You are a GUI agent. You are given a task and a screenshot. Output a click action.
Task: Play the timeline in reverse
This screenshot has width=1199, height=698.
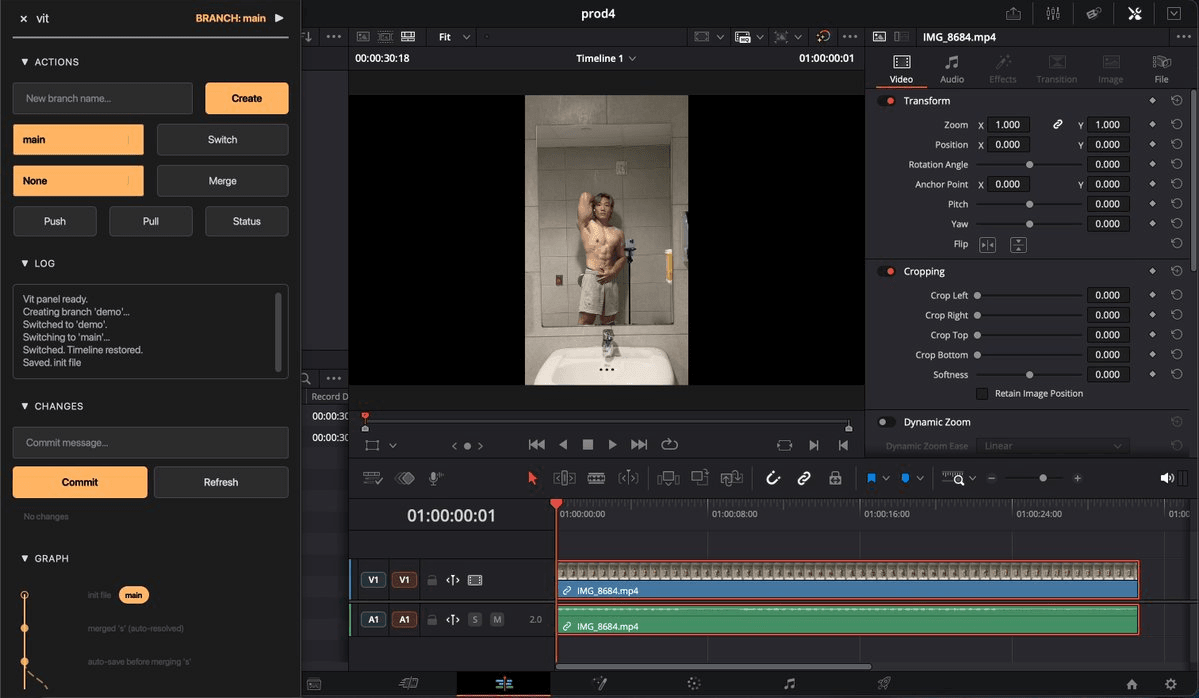[564, 444]
